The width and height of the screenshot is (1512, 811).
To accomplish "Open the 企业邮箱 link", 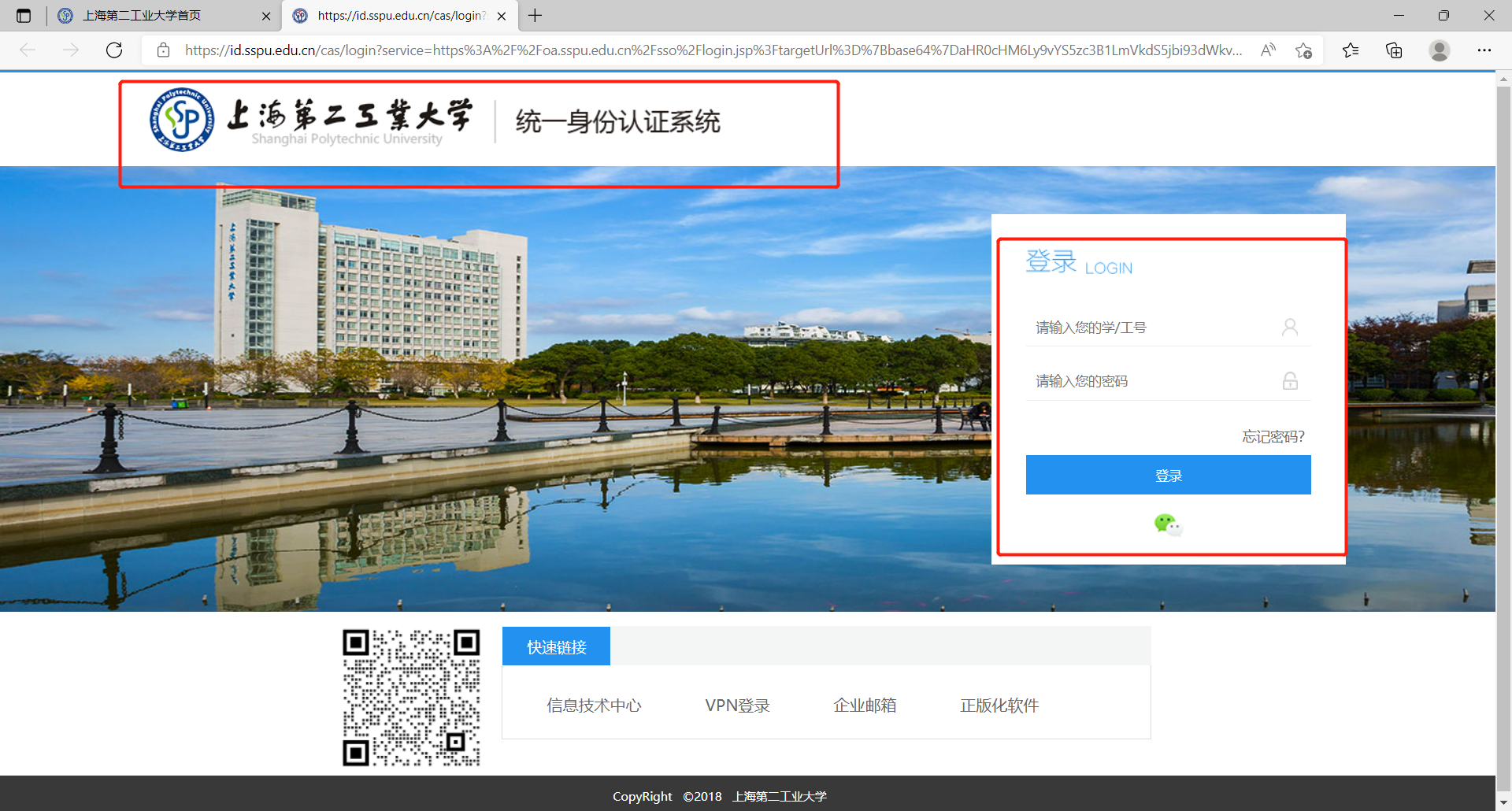I will click(865, 705).
